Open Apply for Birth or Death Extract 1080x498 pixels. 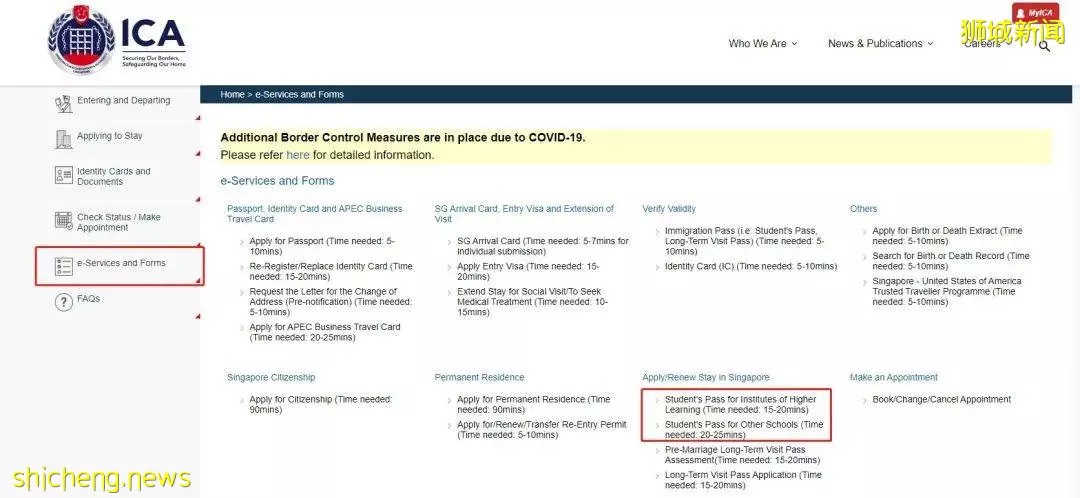coord(947,236)
